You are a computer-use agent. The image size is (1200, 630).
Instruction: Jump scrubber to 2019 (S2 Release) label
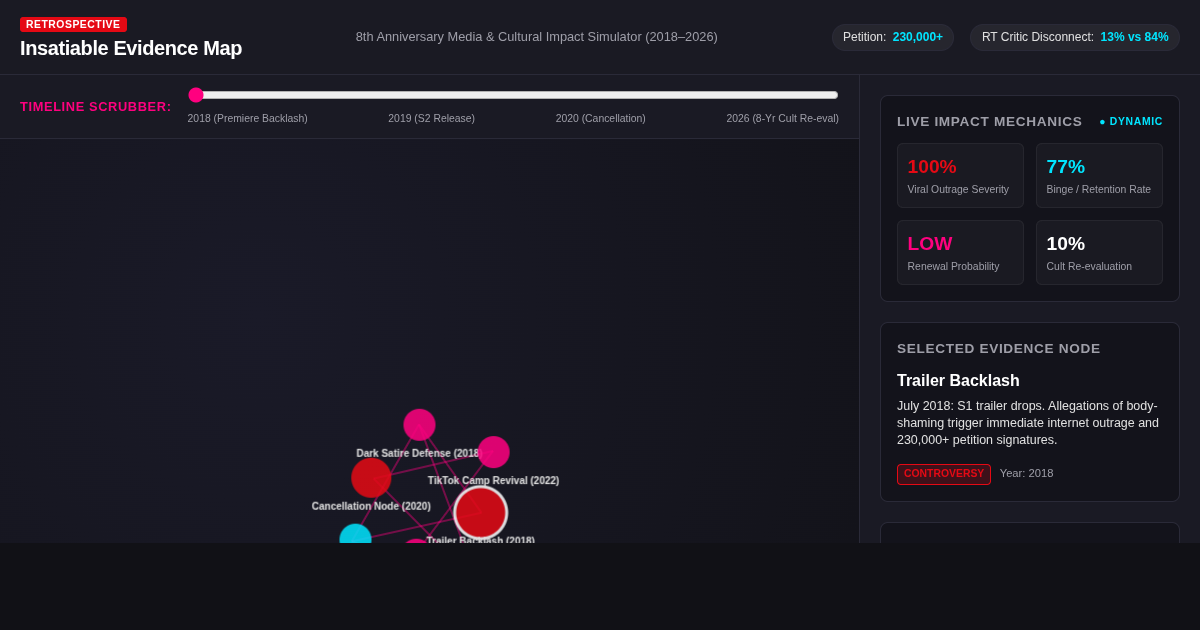pyautogui.click(x=431, y=118)
